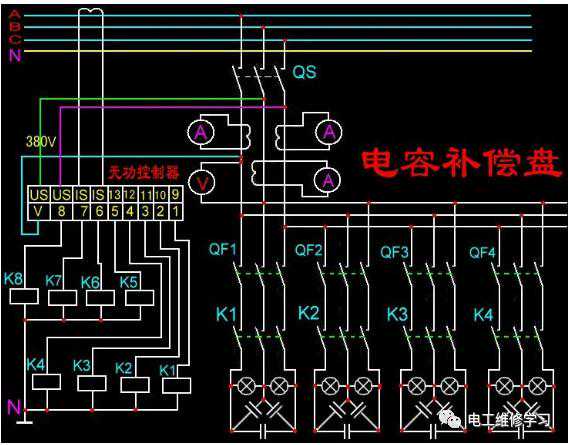Viewport: 569px width, 445px height.
Task: Click the 无功控制器 red label
Action: tap(143, 173)
